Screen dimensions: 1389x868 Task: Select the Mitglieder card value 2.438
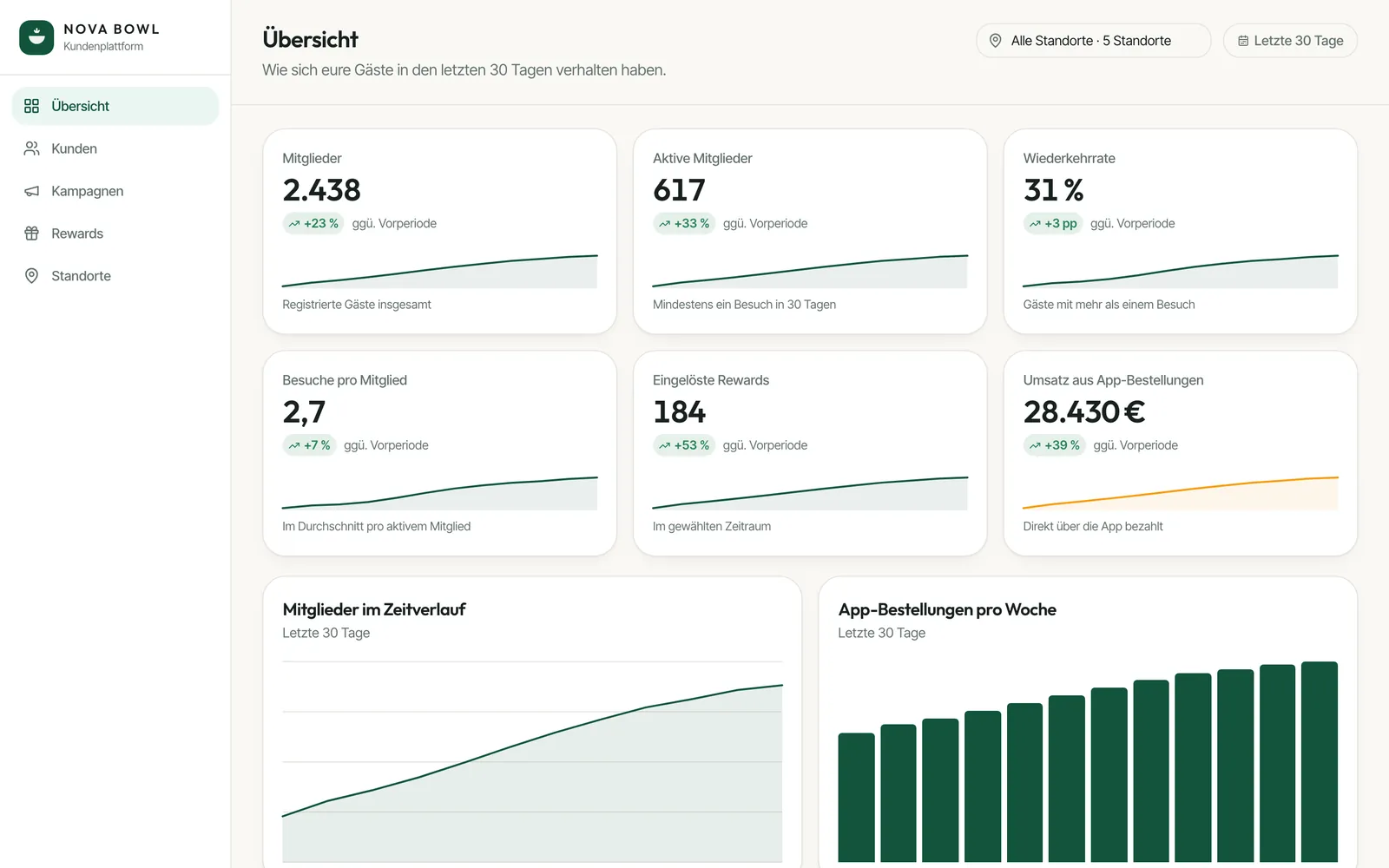point(321,190)
